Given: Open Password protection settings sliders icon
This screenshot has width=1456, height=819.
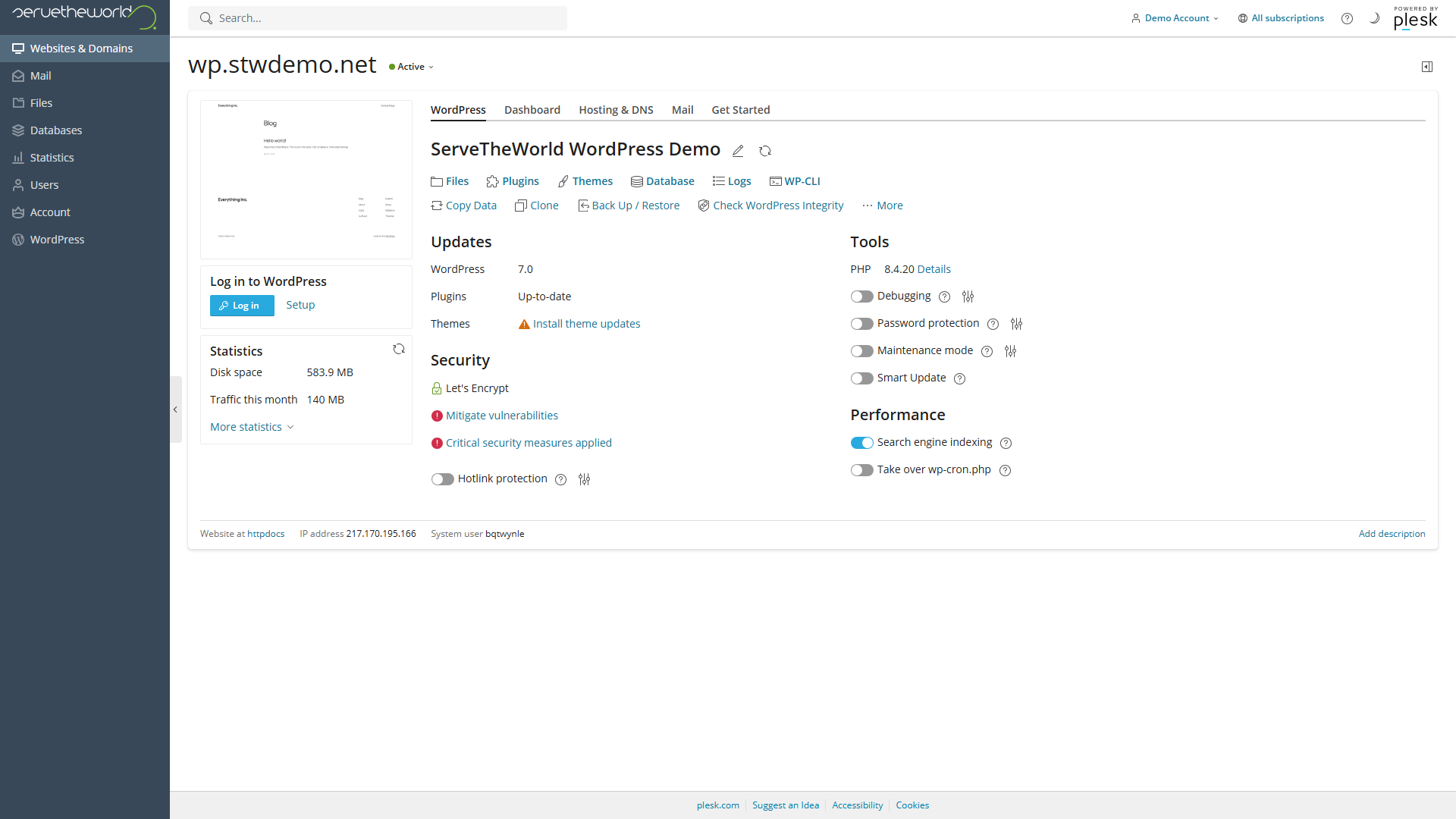Looking at the screenshot, I should pyautogui.click(x=1016, y=324).
